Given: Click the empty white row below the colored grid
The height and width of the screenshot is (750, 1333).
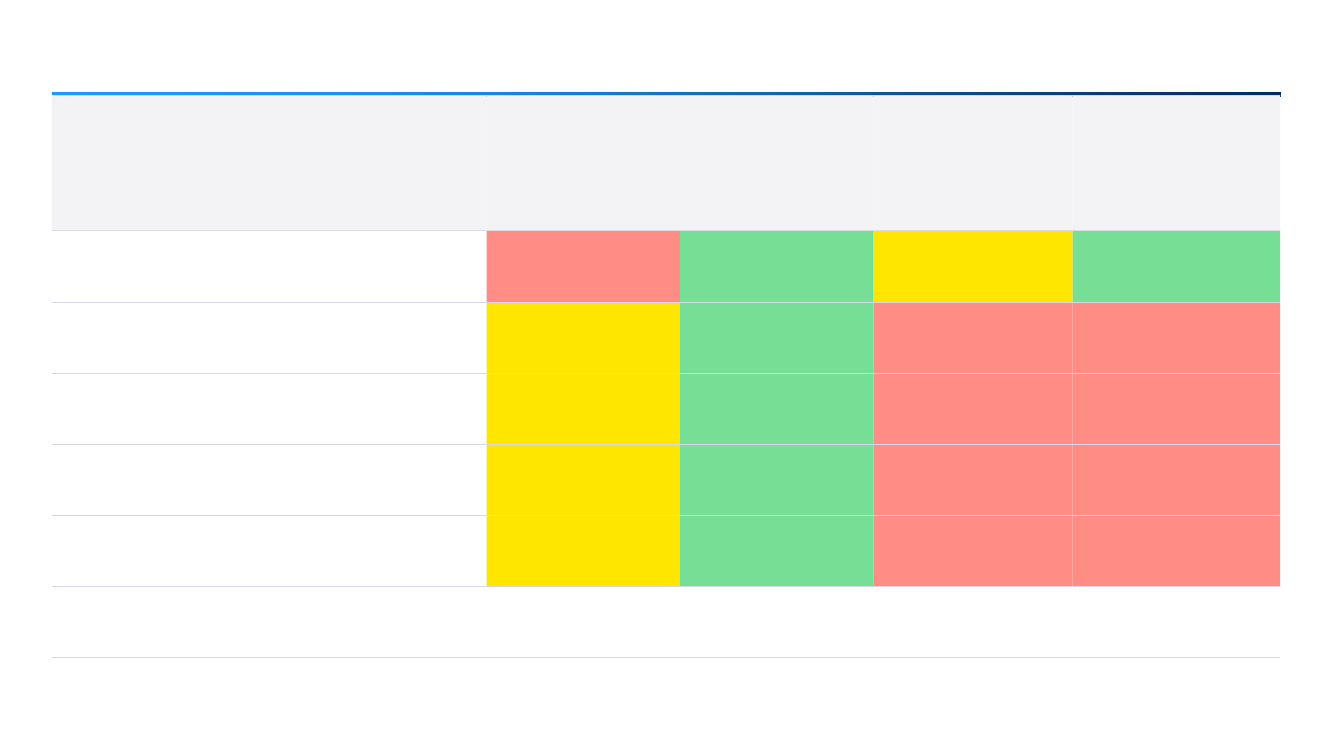Looking at the screenshot, I should (x=665, y=622).
